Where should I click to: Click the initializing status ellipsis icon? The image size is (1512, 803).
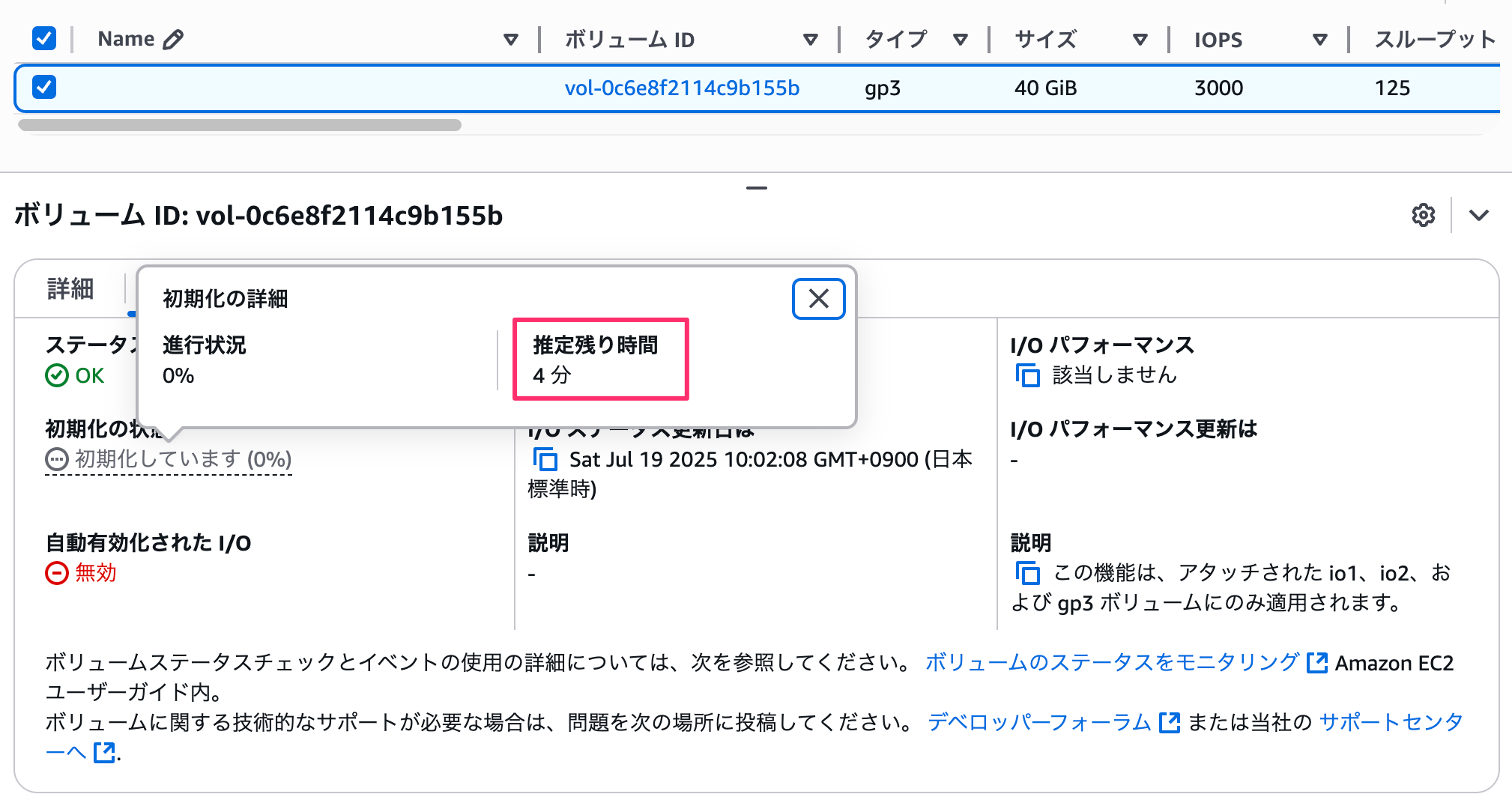point(56,459)
